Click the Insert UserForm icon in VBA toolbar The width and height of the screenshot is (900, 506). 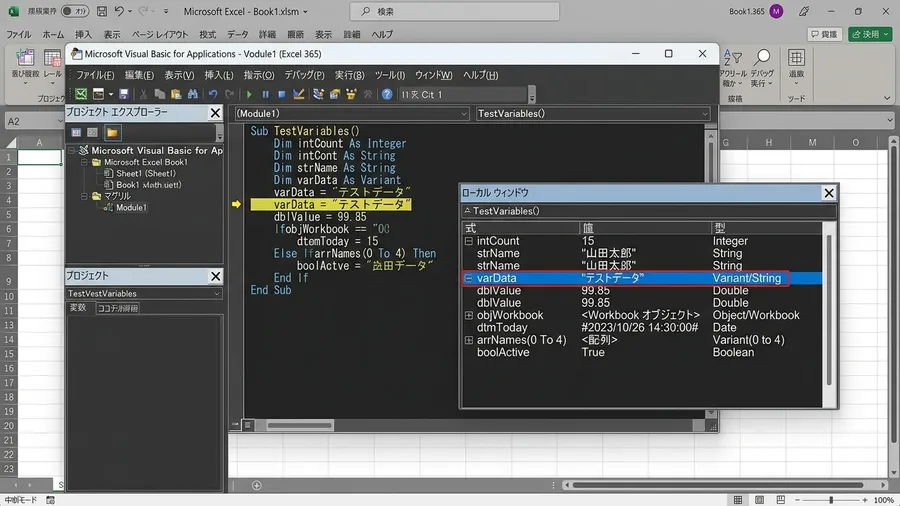[99, 94]
